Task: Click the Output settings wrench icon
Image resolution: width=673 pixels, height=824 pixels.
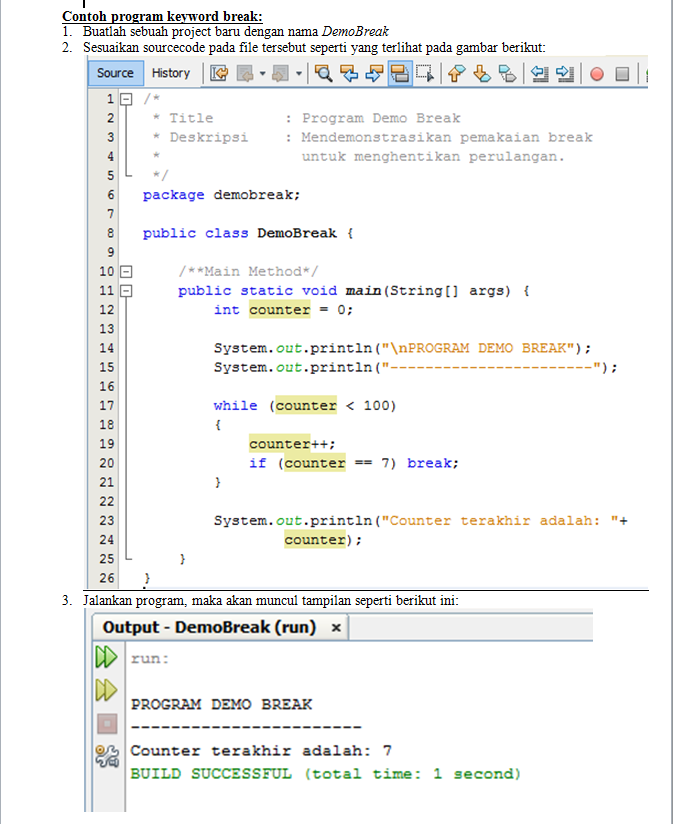Action: (x=107, y=756)
